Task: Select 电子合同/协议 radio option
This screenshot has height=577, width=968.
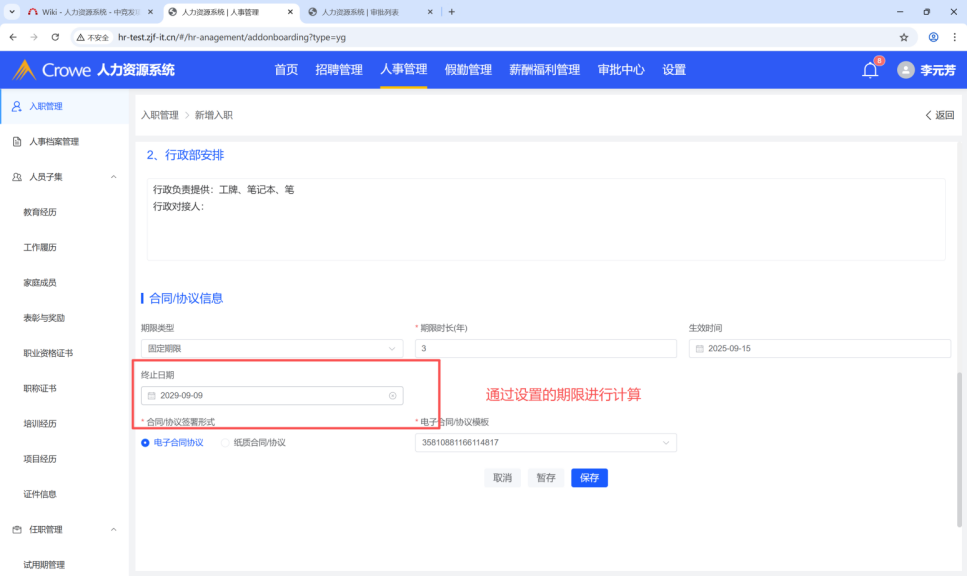Action: click(146, 442)
